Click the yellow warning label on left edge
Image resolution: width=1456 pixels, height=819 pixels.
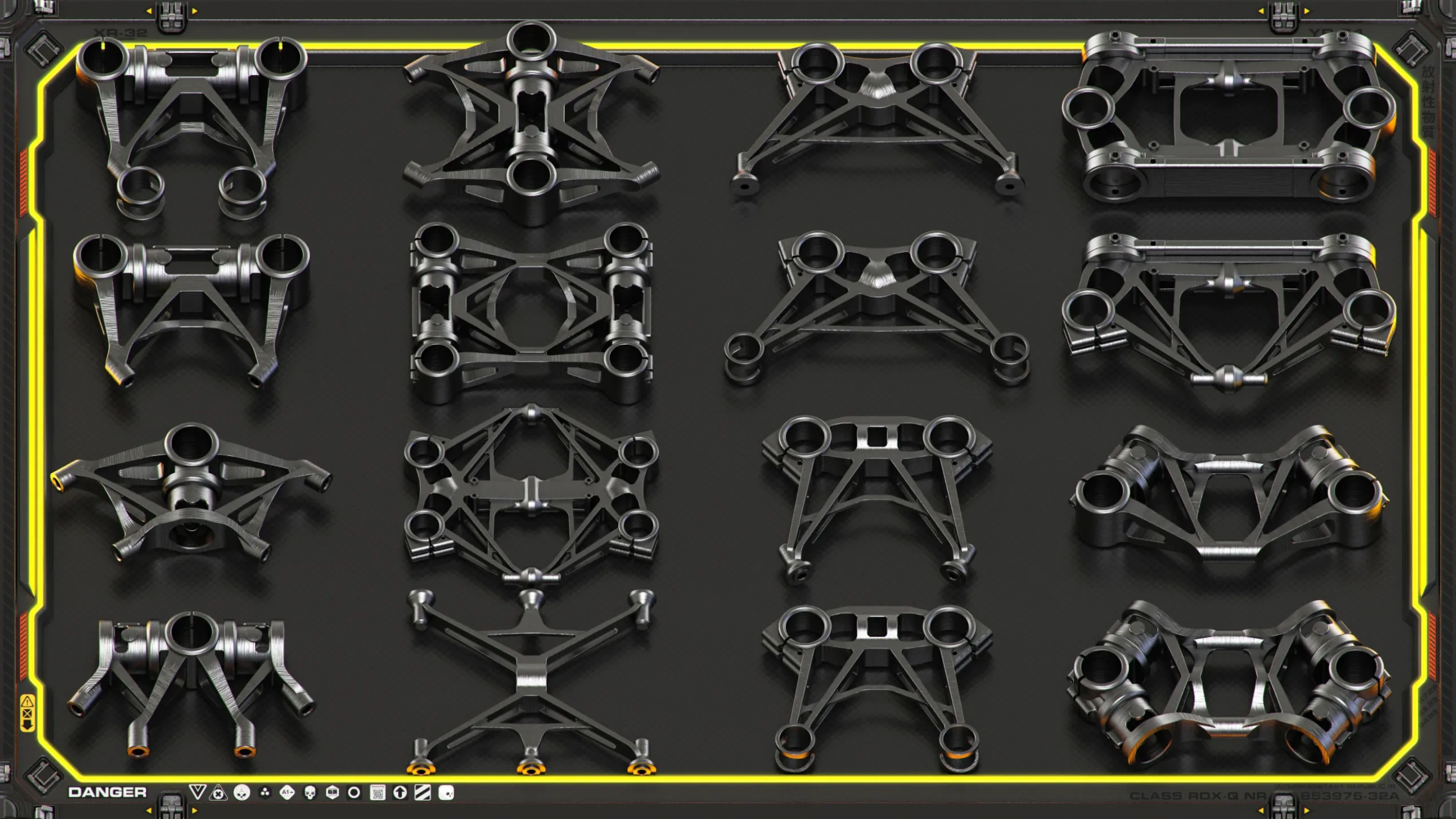[x=27, y=713]
